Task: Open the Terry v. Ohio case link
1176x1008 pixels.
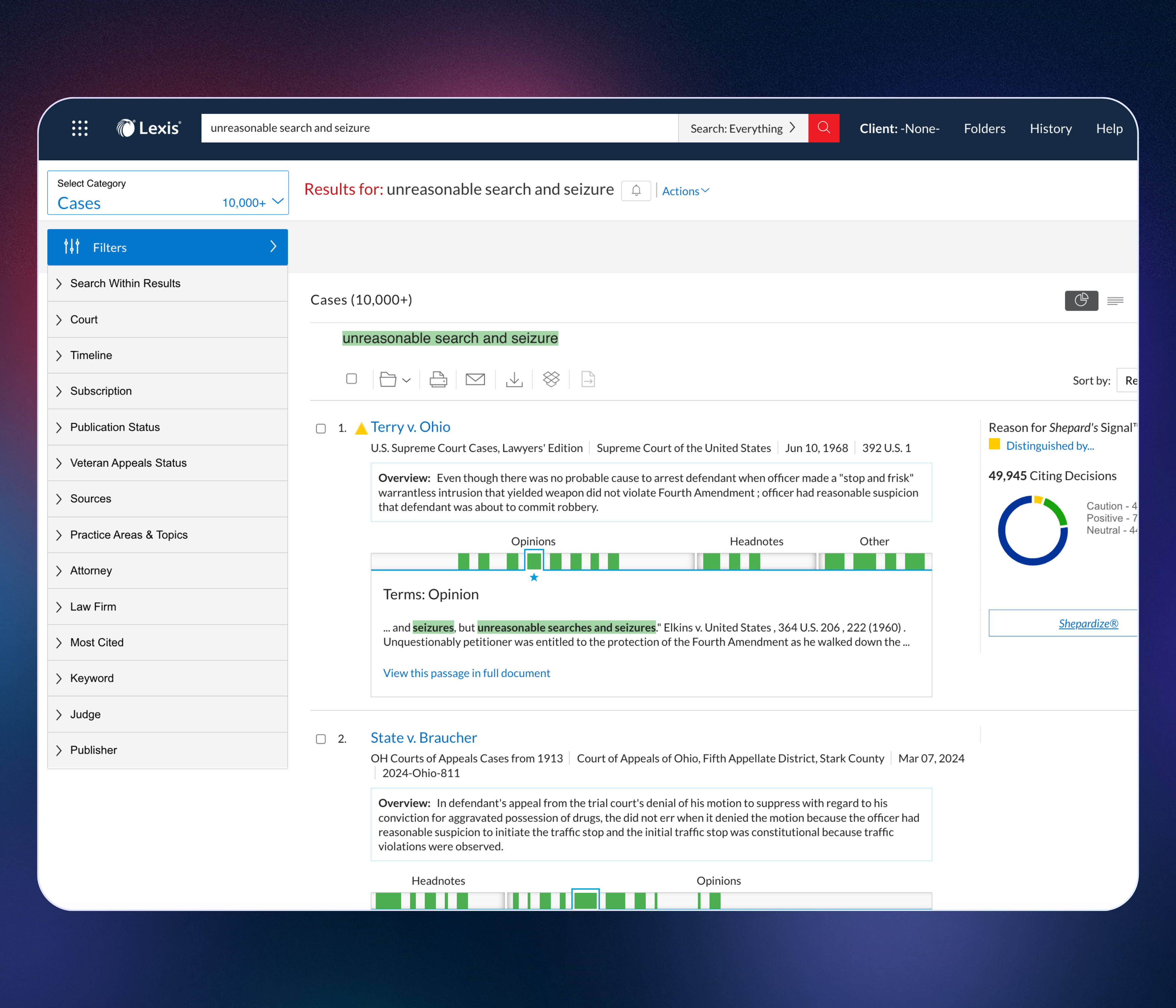Action: click(410, 427)
